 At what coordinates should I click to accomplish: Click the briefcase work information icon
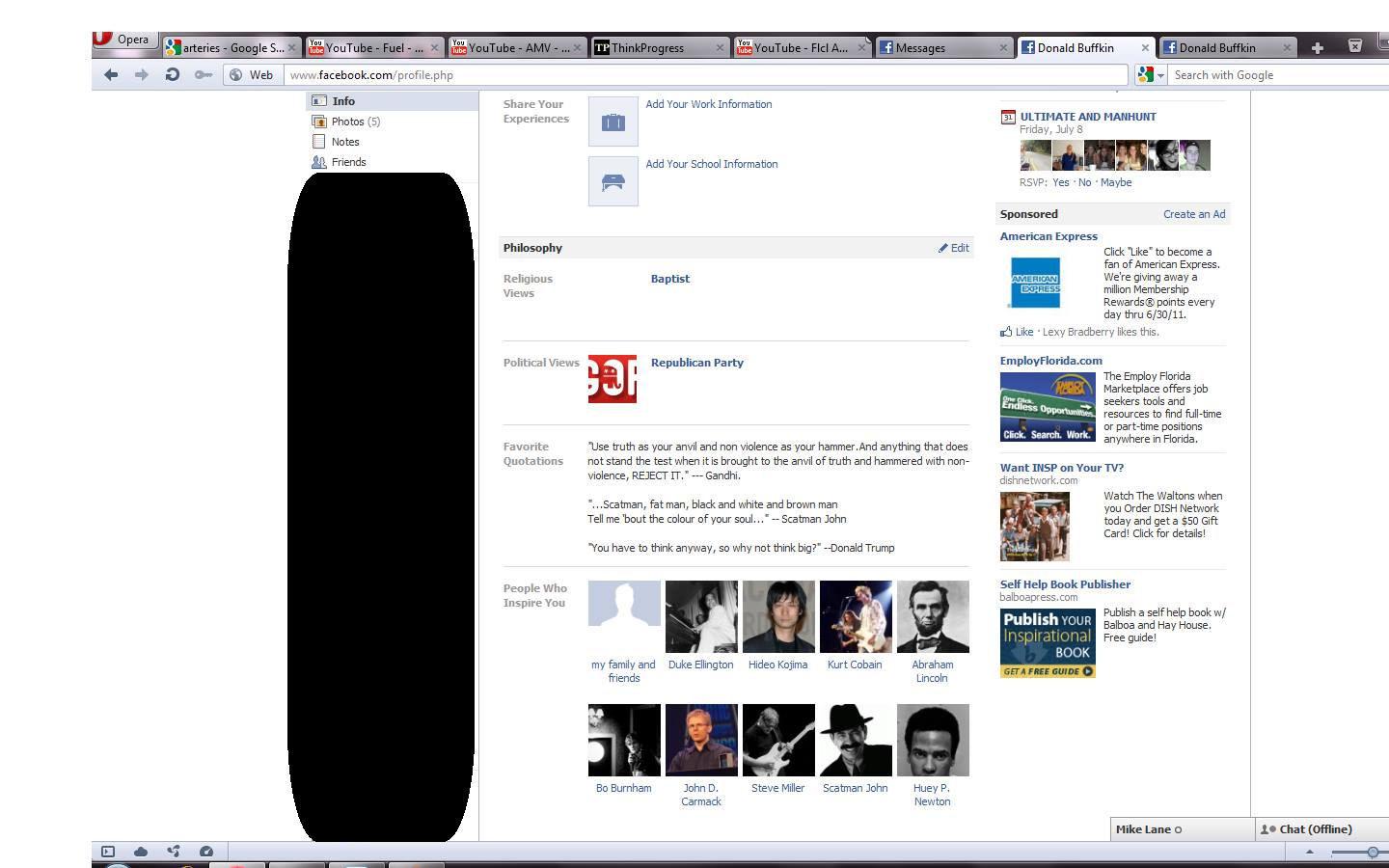[x=613, y=122]
